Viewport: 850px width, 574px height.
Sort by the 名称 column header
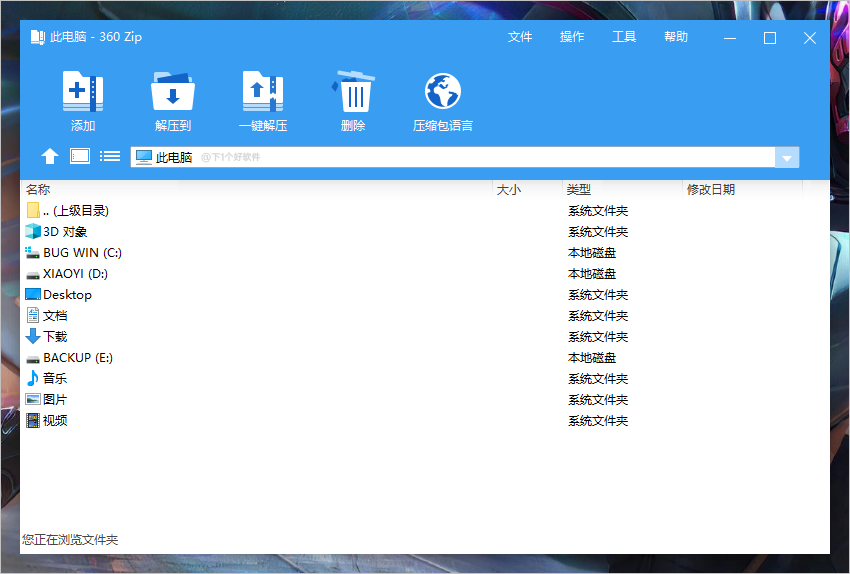tap(38, 189)
